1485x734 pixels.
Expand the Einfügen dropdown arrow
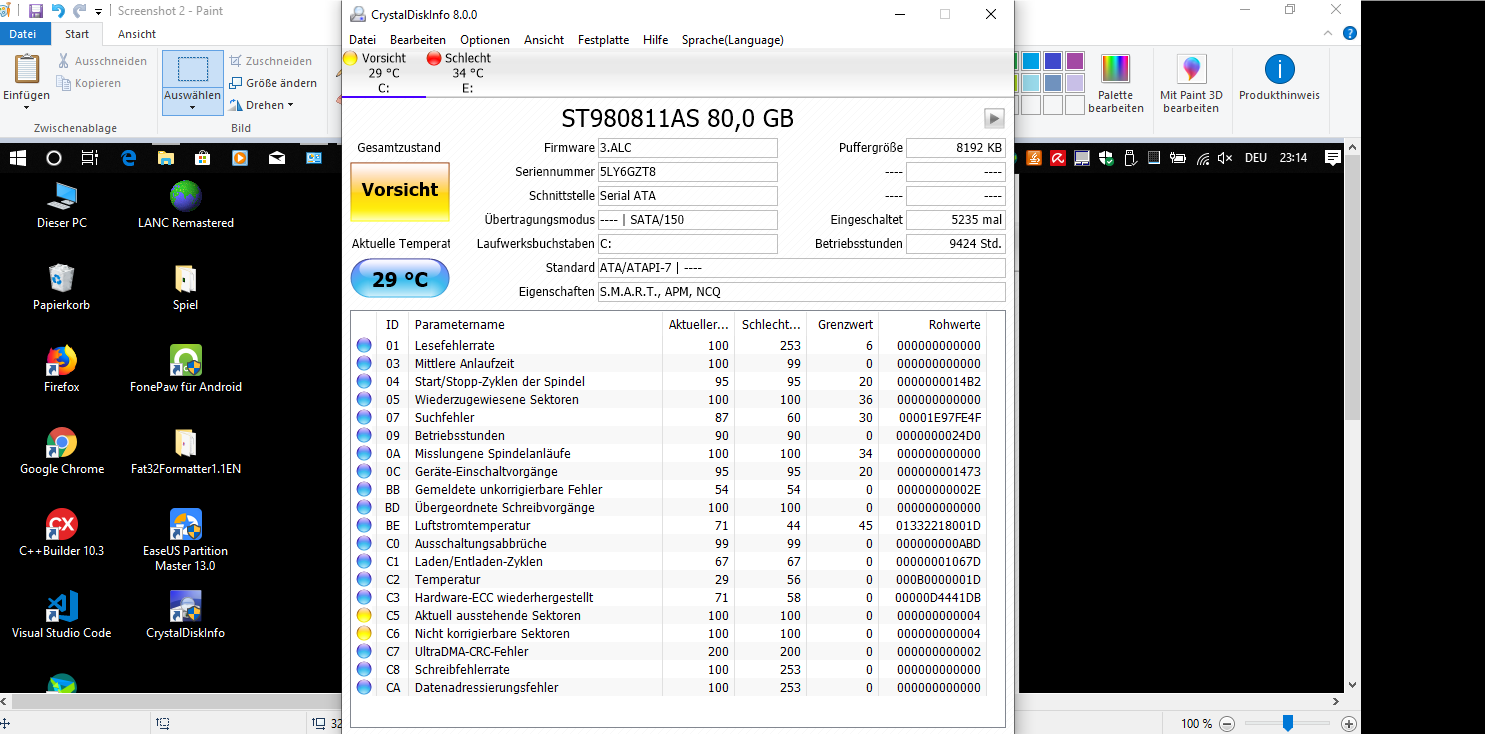click(x=26, y=108)
